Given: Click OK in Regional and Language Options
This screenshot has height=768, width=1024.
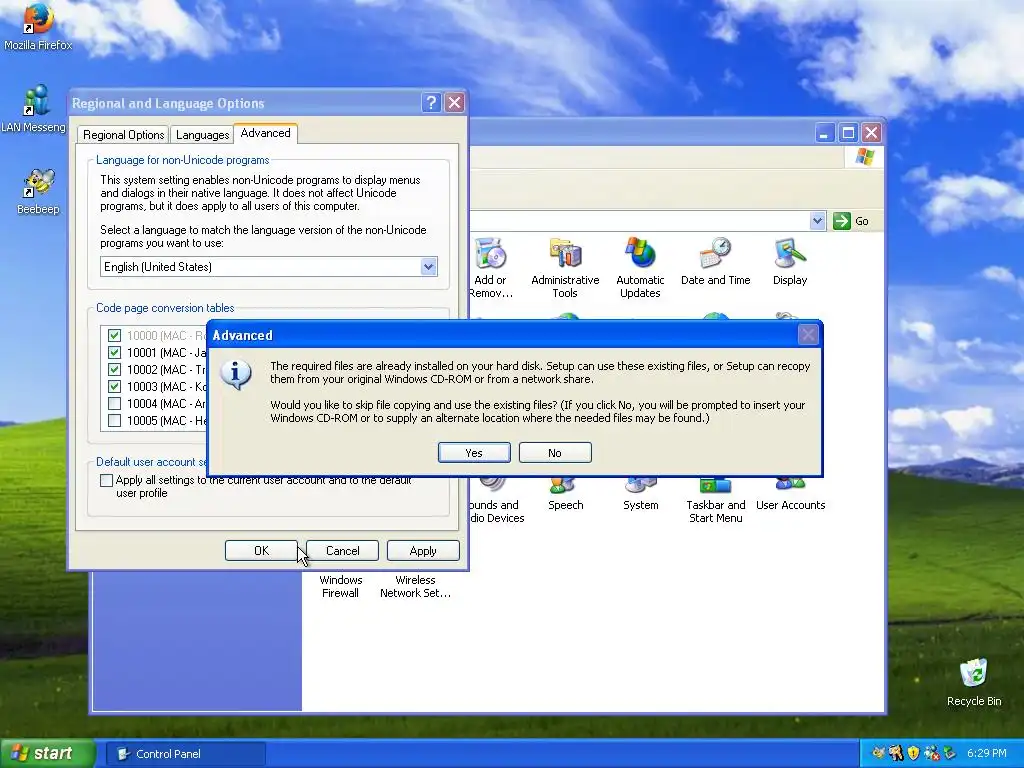Looking at the screenshot, I should (261, 551).
